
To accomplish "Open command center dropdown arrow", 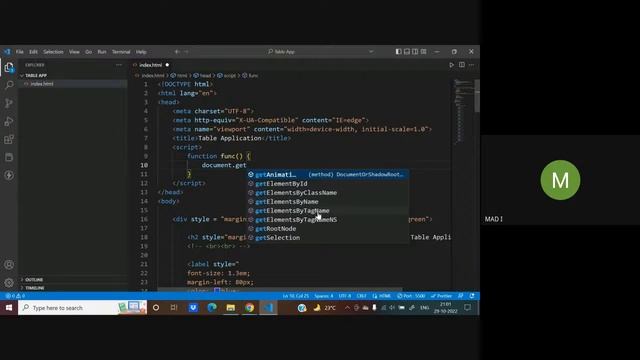I will (371, 52).
